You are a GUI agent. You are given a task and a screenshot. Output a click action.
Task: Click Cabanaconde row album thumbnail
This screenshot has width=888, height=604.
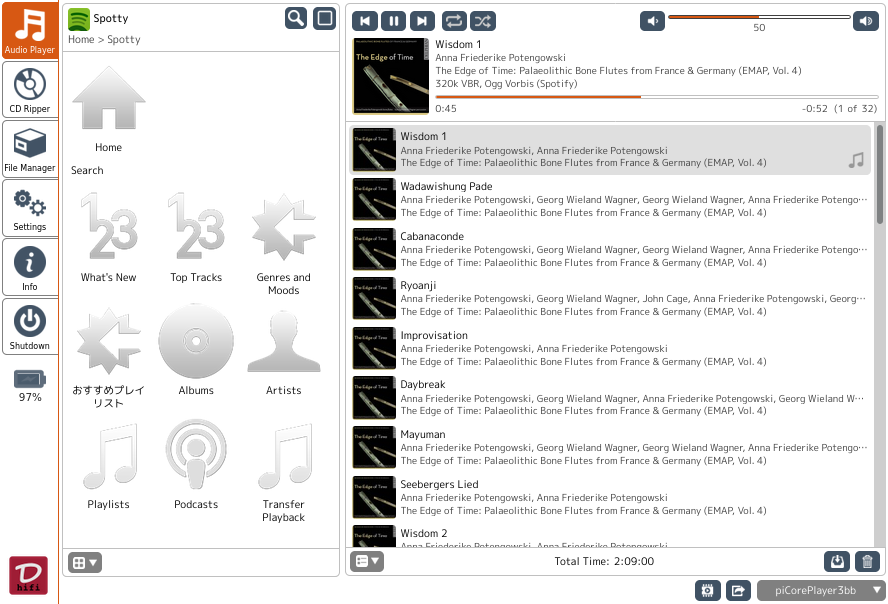(374, 249)
